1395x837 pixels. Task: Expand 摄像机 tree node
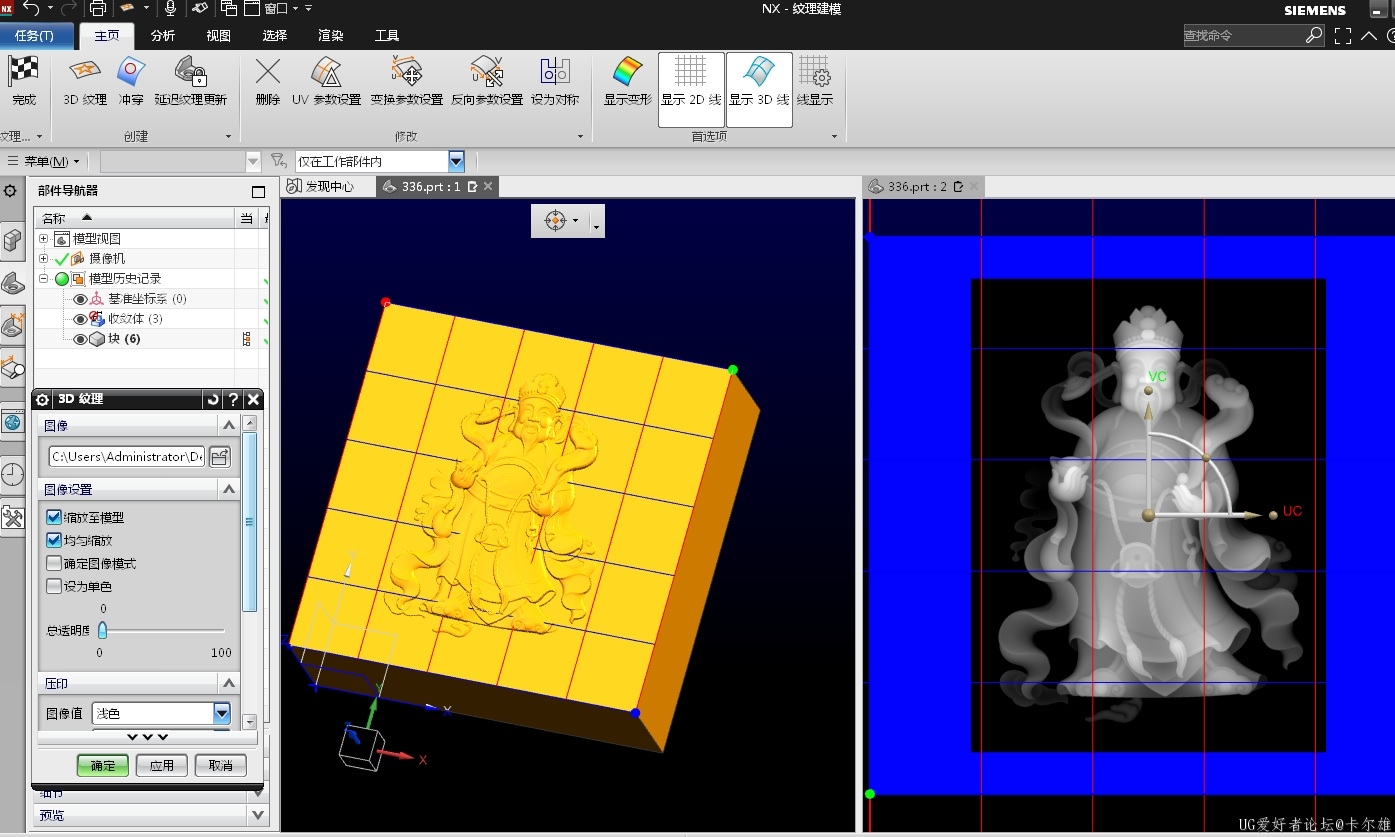[x=43, y=258]
